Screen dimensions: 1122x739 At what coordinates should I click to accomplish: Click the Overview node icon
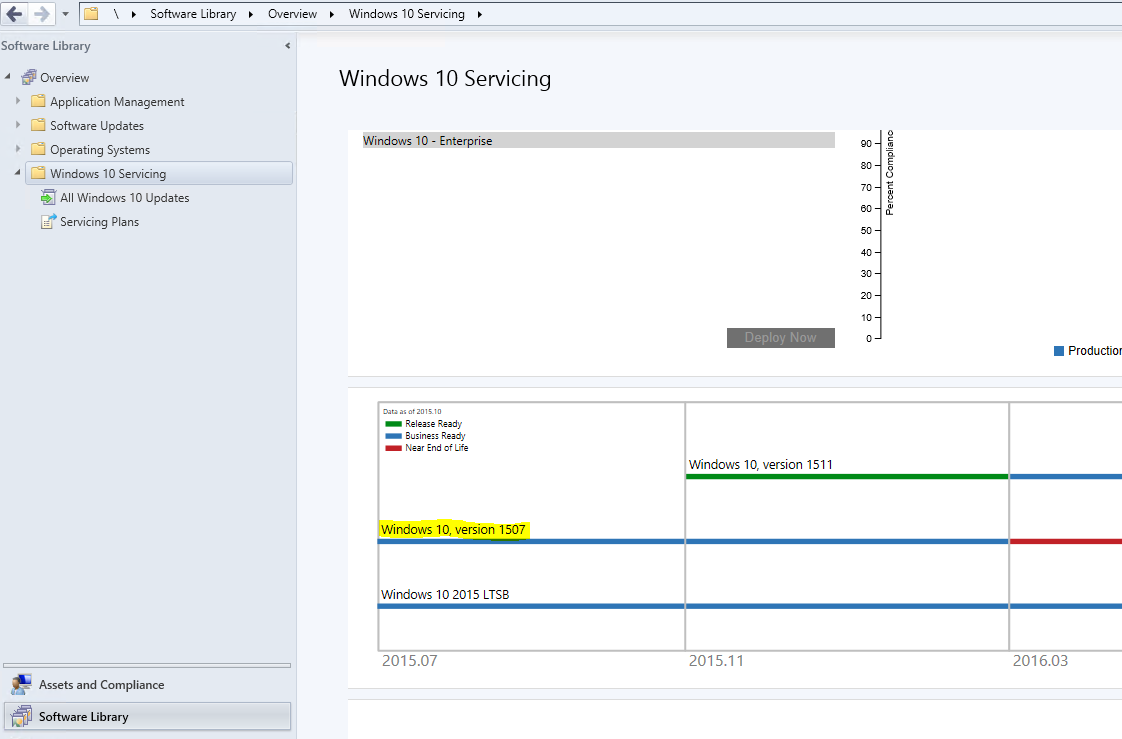[x=29, y=77]
